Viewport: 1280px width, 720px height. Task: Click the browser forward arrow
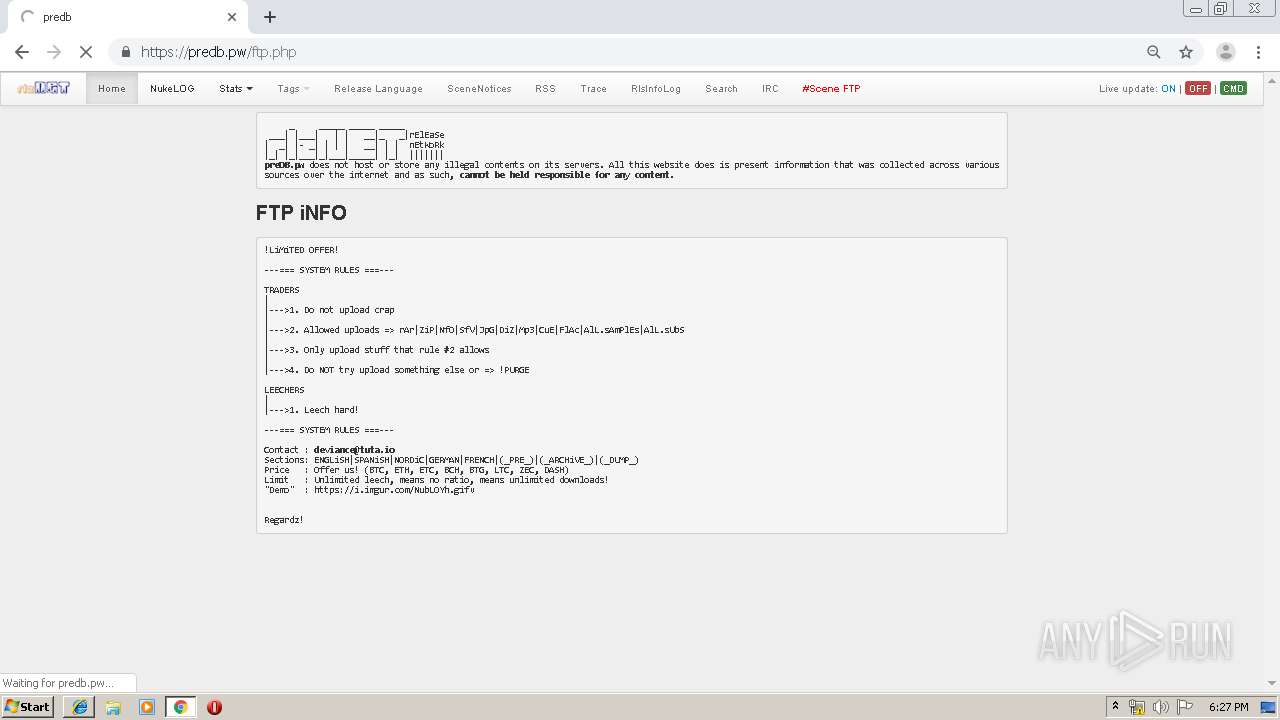click(54, 52)
